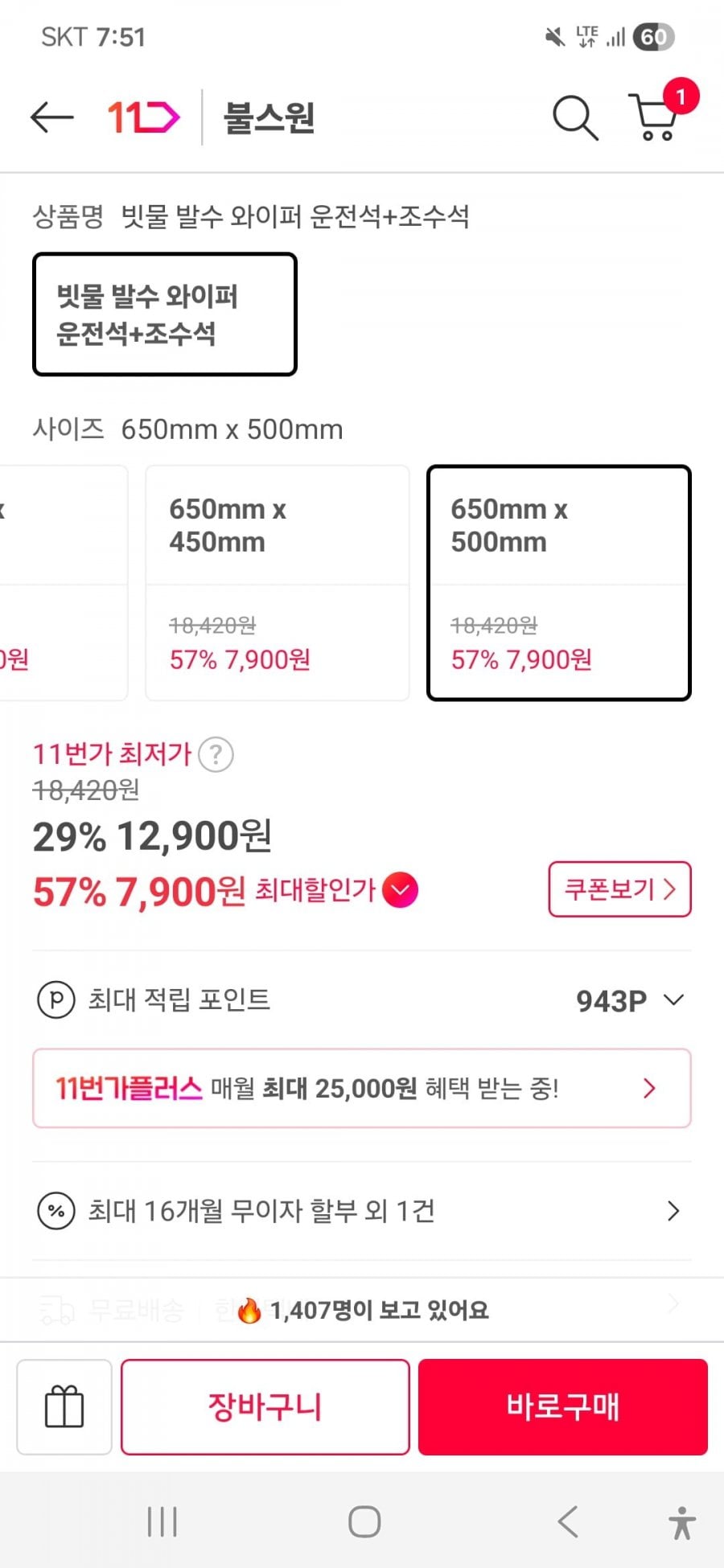
Task: Select the 650mm x 450mm size option
Action: click(x=278, y=583)
